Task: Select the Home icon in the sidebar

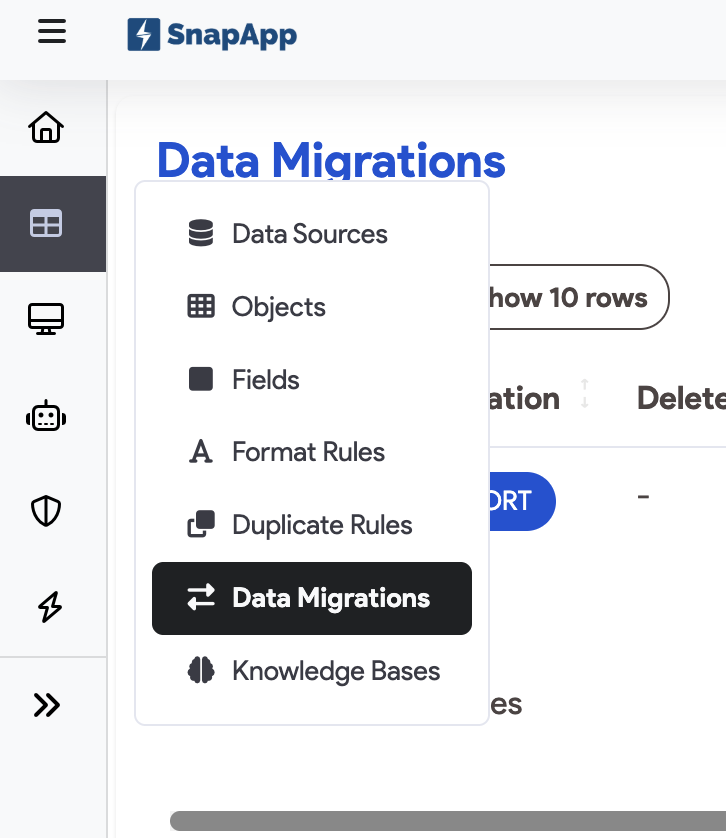Action: pyautogui.click(x=46, y=127)
